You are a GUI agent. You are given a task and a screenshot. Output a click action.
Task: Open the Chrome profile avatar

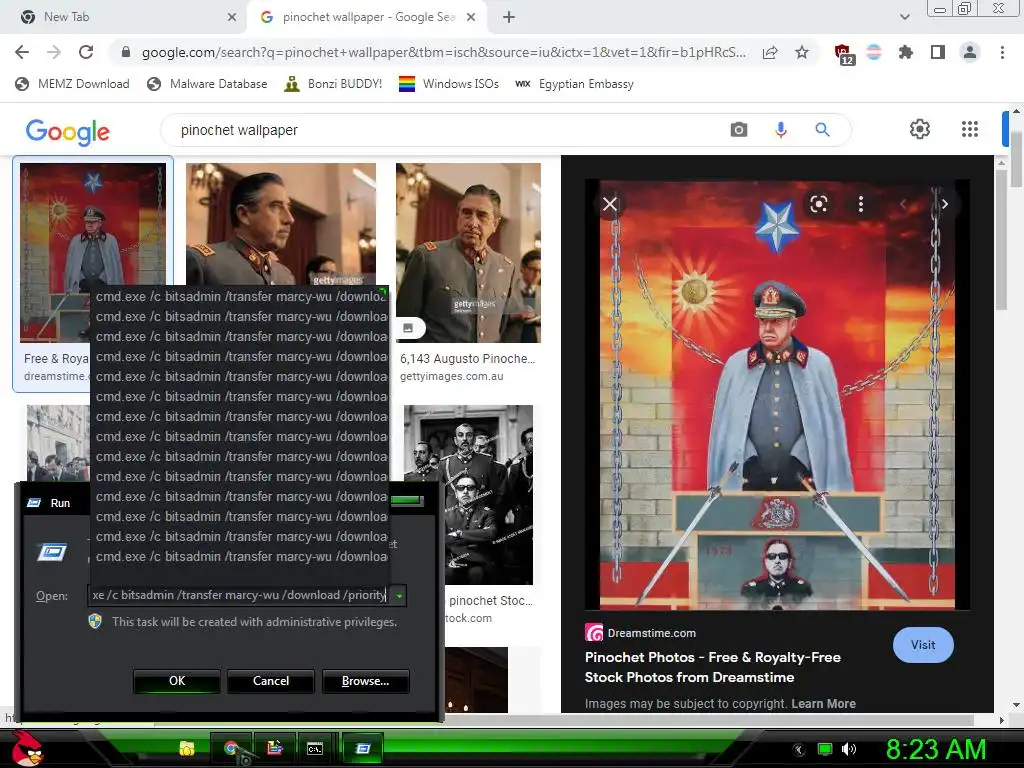pos(970,52)
